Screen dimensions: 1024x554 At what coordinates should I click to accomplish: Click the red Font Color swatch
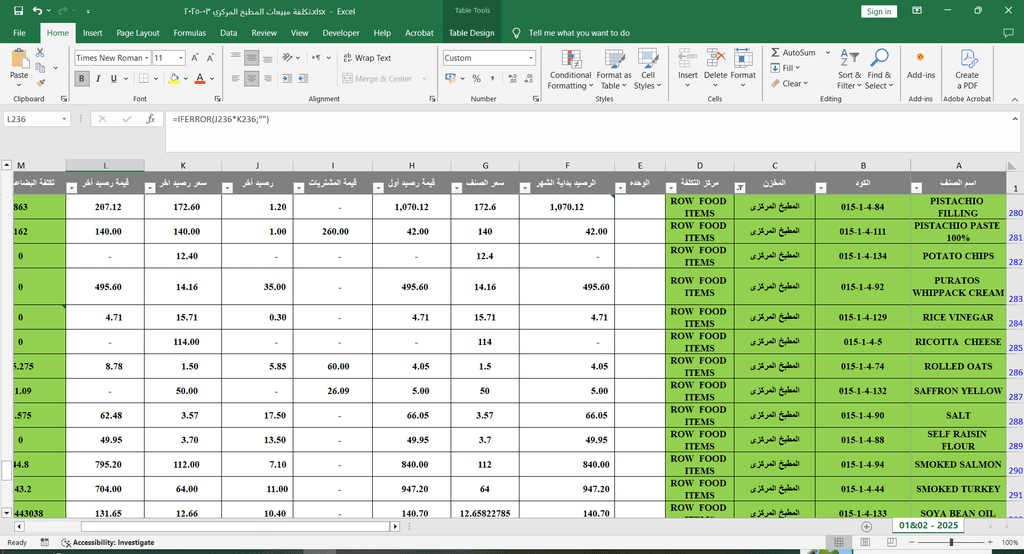tap(200, 78)
